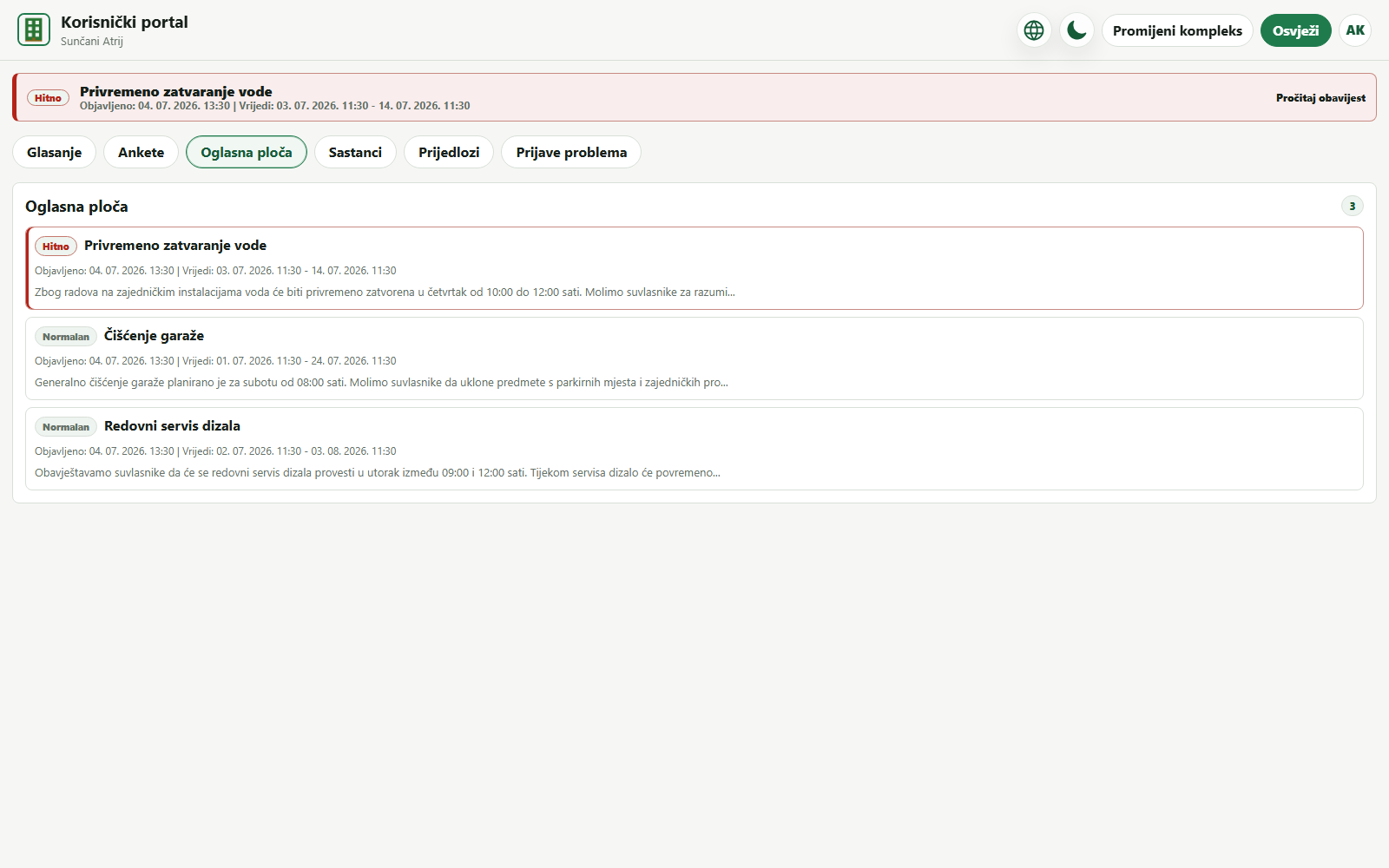The image size is (1389, 868).
Task: Open the Sastanci tab
Action: pos(355,152)
